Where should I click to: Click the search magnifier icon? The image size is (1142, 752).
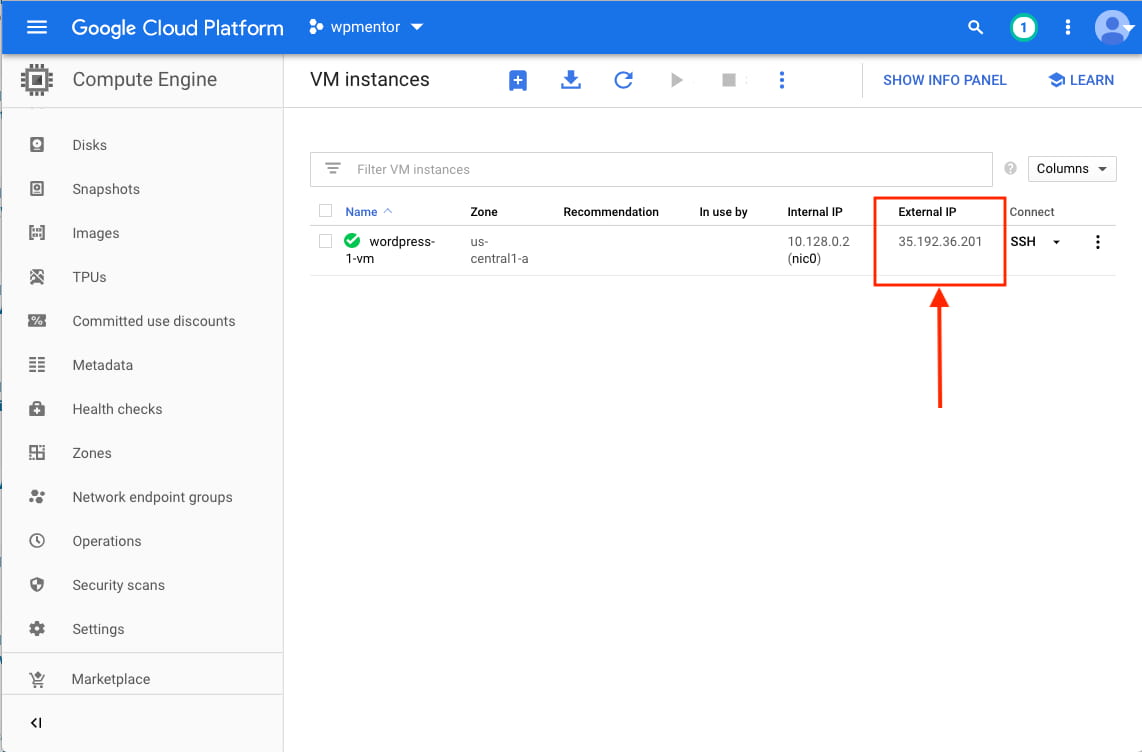click(x=975, y=28)
